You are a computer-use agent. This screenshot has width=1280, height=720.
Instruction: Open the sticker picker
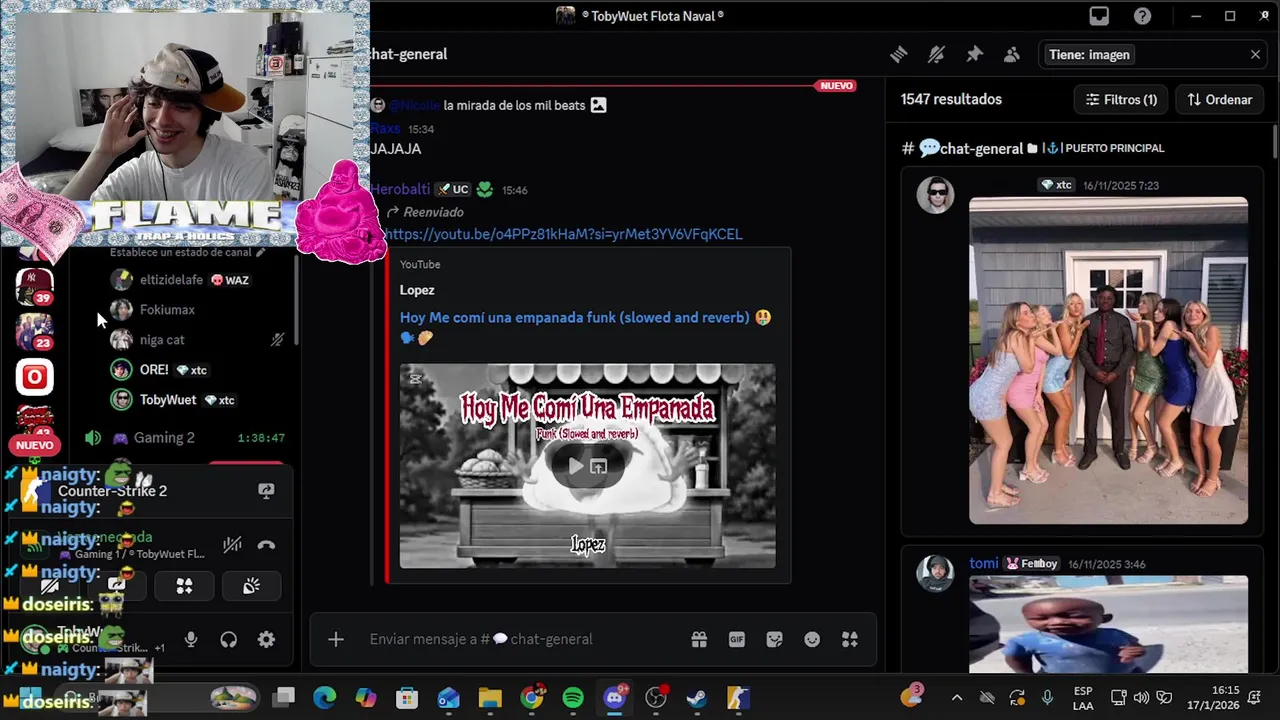(x=774, y=639)
